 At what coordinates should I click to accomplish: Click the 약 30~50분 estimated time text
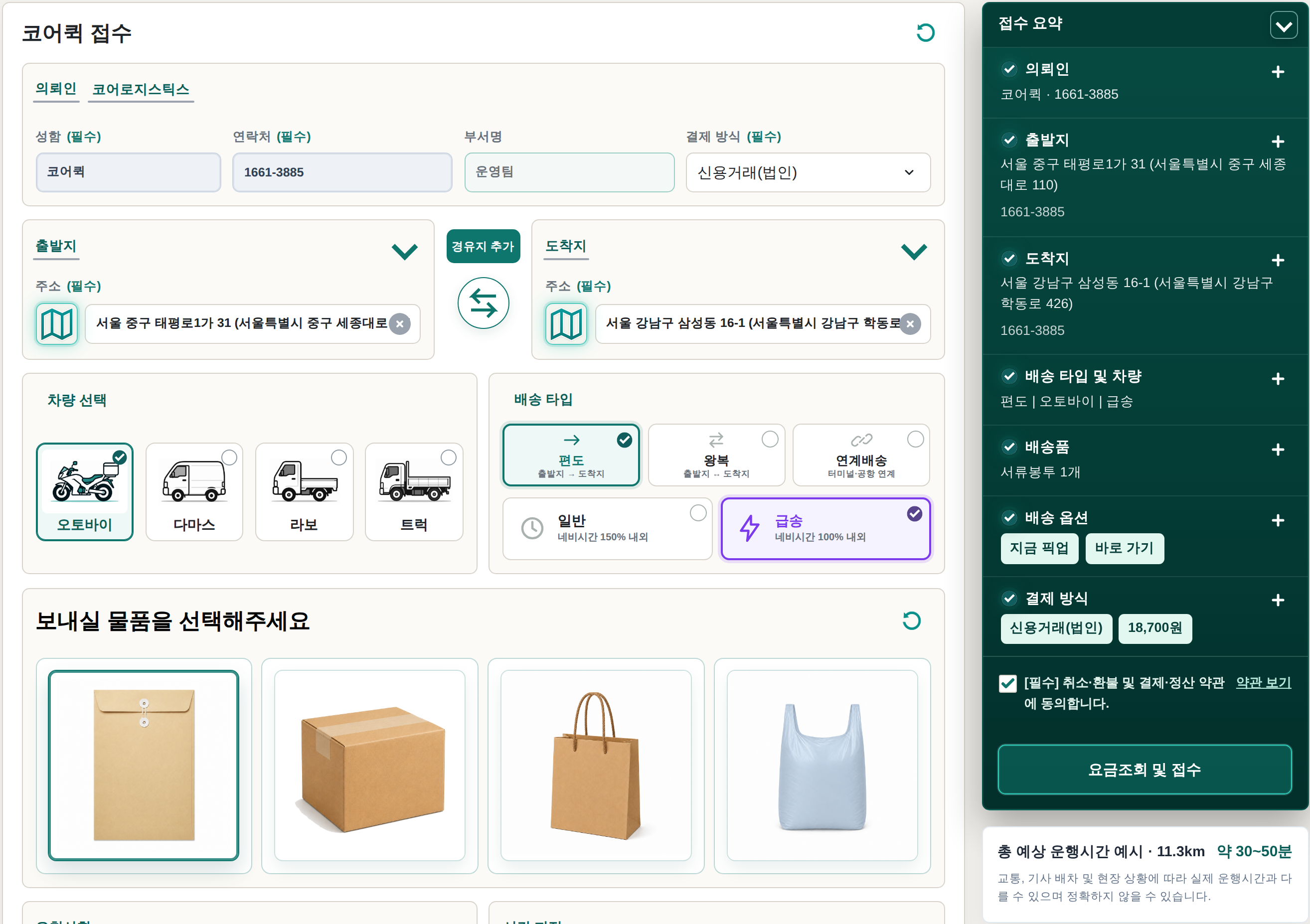pos(1254,852)
